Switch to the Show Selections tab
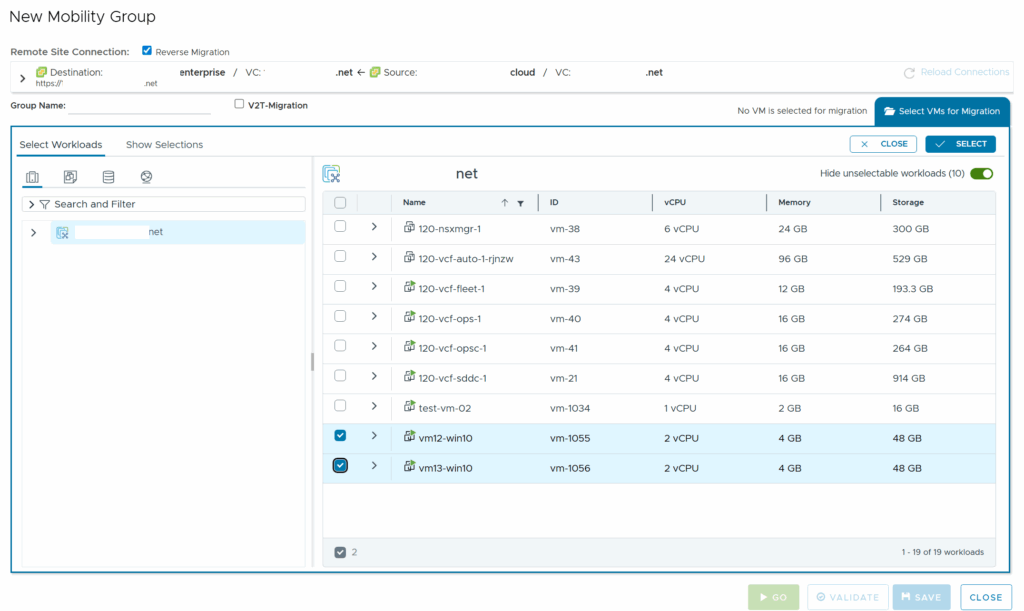This screenshot has width=1024, height=611. pyautogui.click(x=164, y=145)
